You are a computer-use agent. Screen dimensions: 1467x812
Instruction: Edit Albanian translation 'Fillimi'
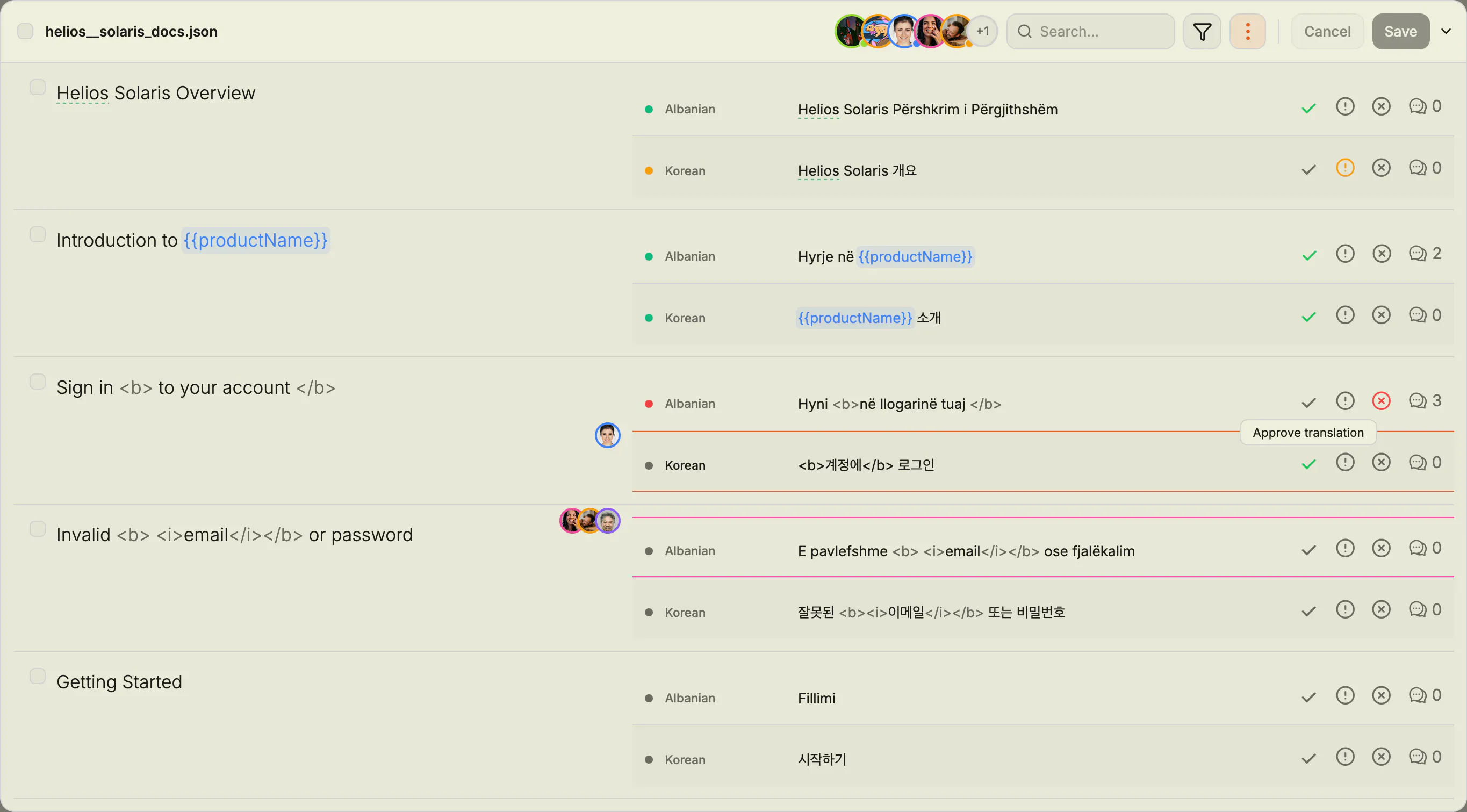(816, 698)
